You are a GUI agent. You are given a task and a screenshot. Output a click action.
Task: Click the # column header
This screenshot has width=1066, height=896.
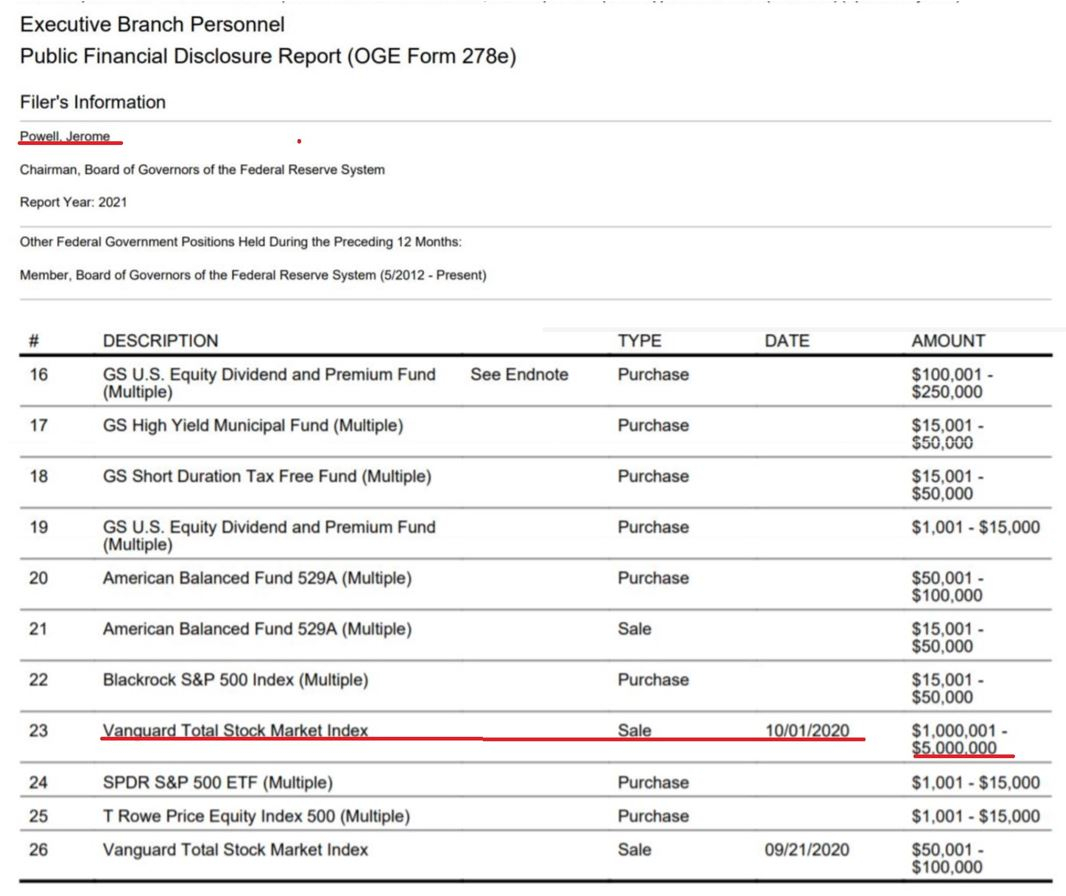coord(34,341)
